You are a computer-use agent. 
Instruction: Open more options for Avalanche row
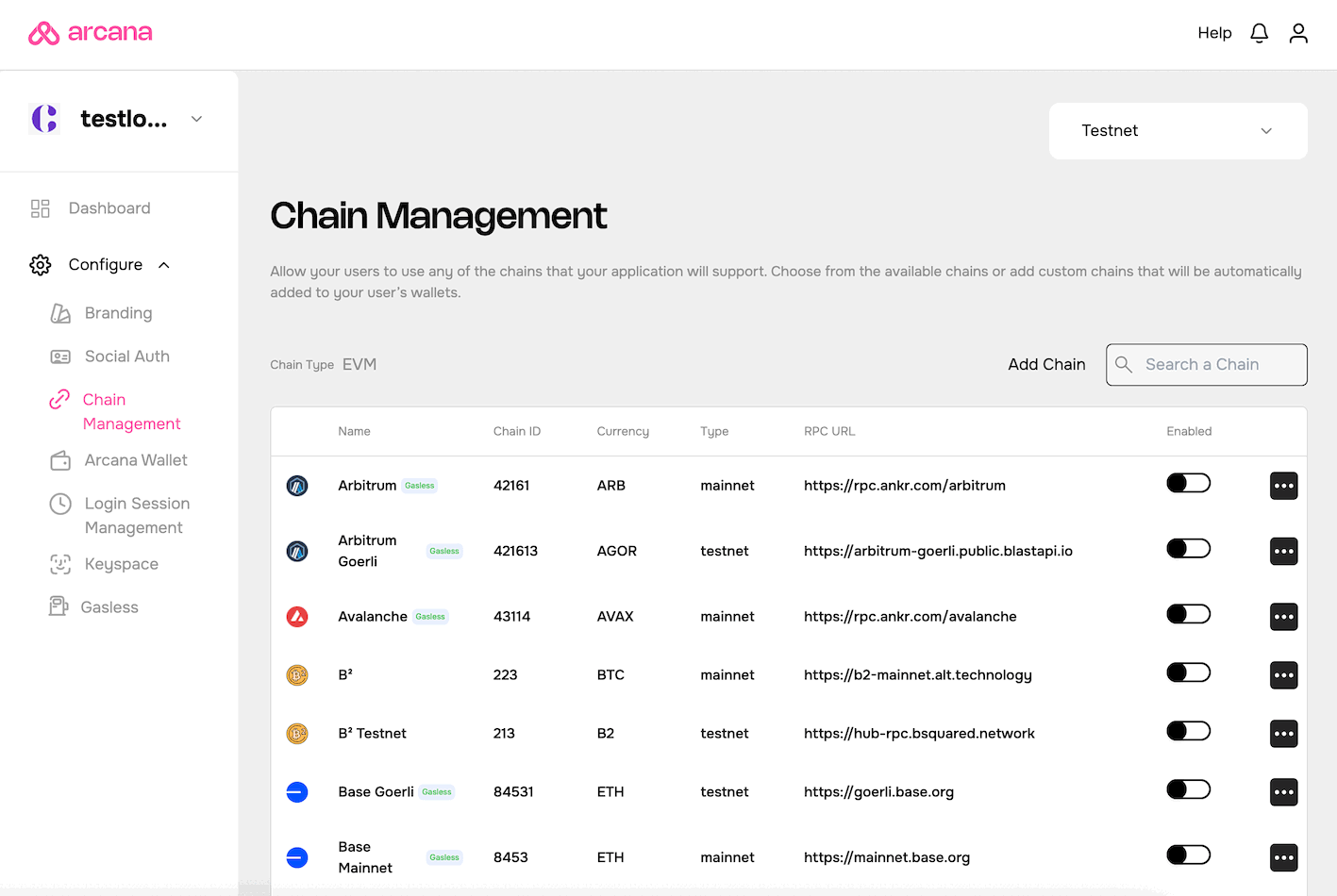pyautogui.click(x=1284, y=617)
